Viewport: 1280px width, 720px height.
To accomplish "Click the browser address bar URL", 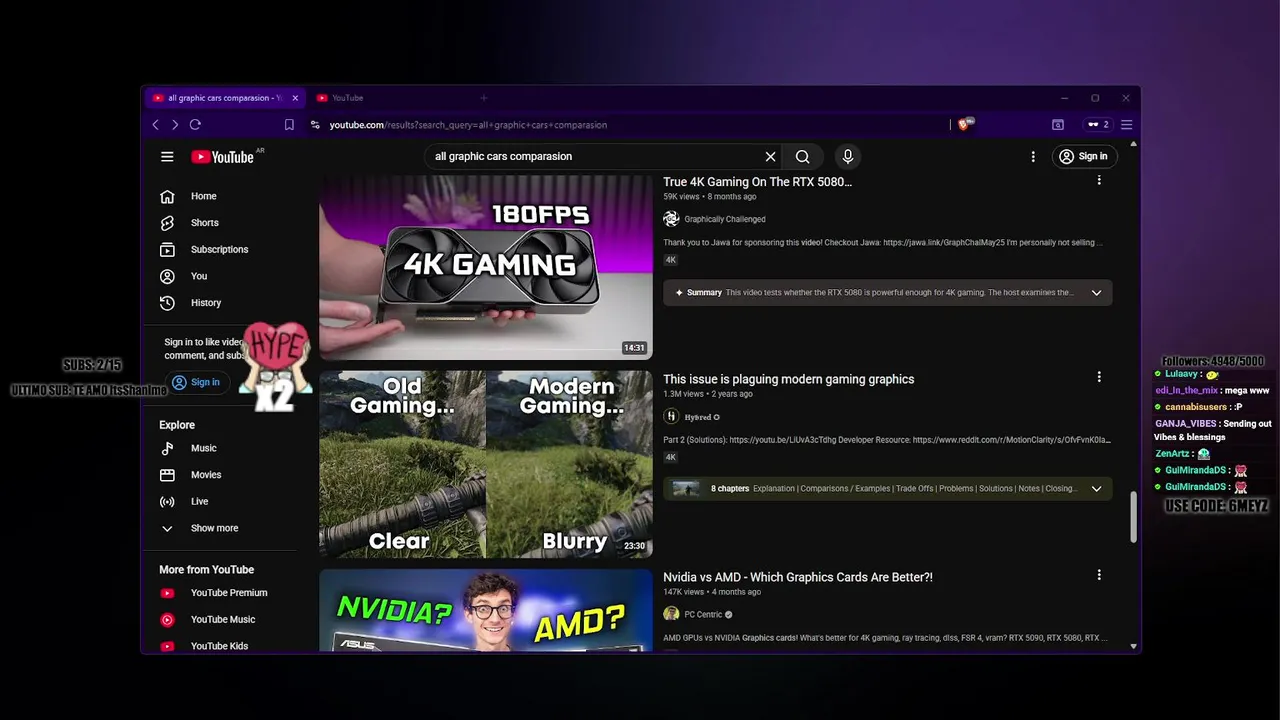I will point(469,125).
